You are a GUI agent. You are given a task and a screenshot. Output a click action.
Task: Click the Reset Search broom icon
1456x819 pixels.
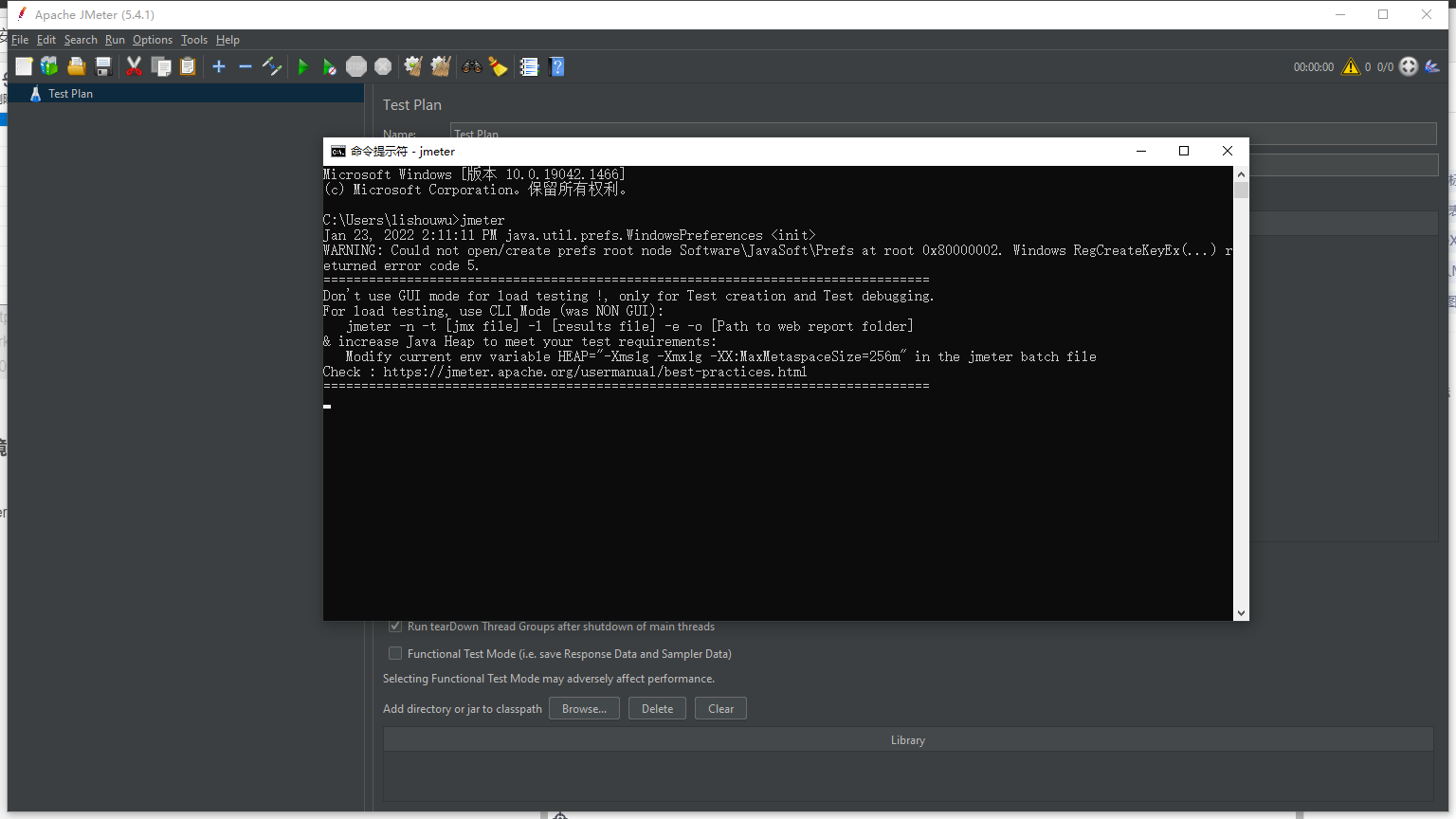(499, 66)
